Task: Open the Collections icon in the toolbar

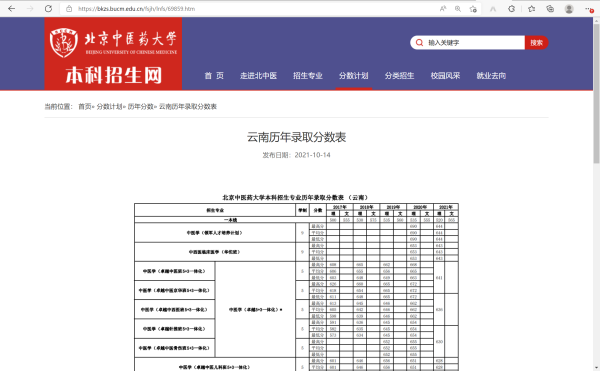Action: pyautogui.click(x=550, y=9)
